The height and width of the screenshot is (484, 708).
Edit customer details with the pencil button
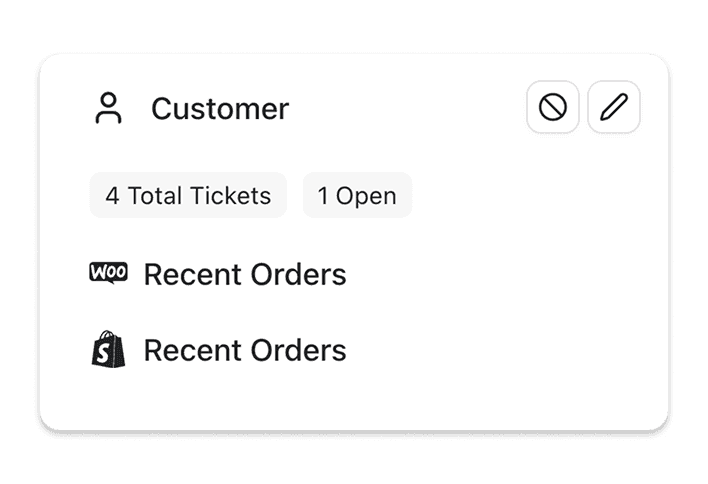(x=614, y=108)
